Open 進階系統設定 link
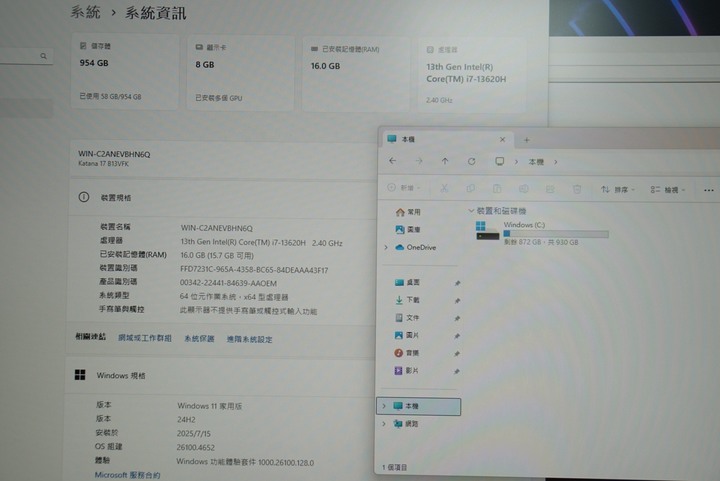Image resolution: width=720 pixels, height=481 pixels. point(249,340)
